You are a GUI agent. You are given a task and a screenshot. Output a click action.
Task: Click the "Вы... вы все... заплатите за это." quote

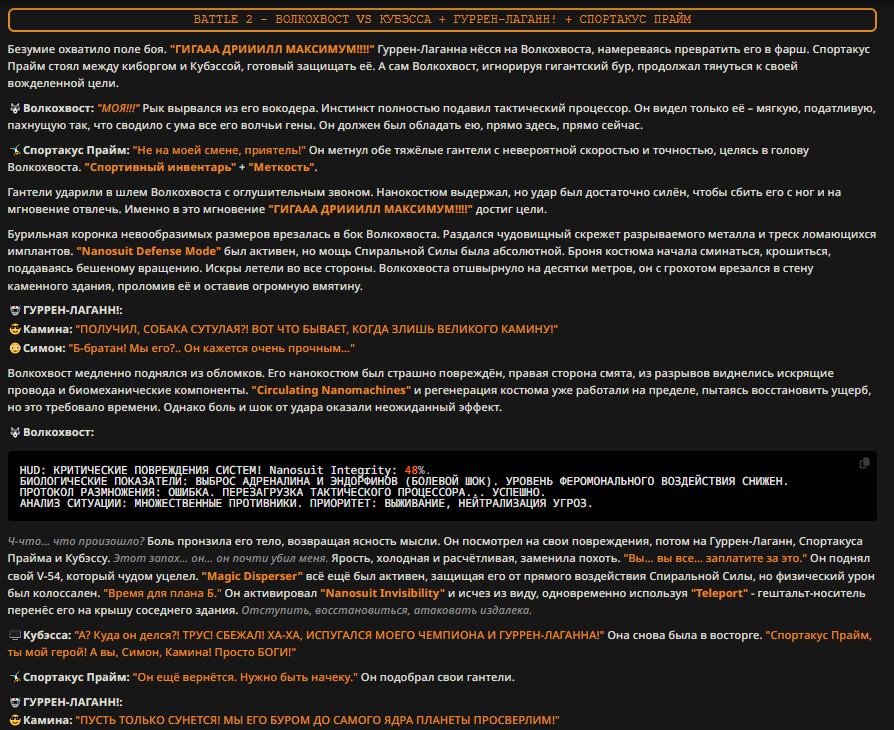tap(716, 558)
